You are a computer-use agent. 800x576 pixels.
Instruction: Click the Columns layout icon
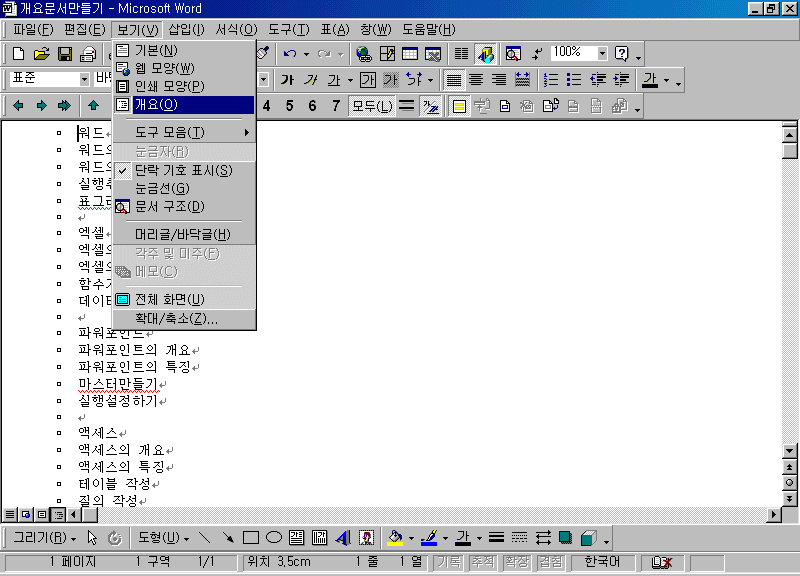461,54
